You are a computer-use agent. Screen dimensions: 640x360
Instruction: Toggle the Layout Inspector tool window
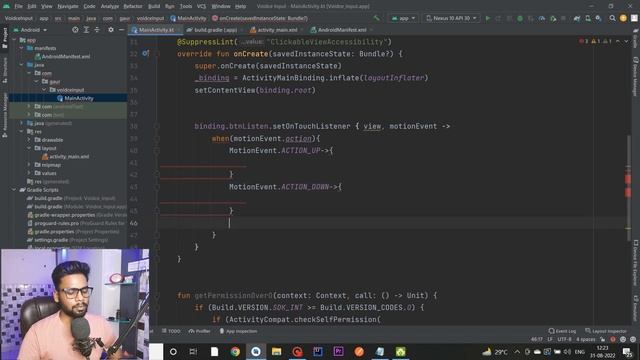click(606, 331)
